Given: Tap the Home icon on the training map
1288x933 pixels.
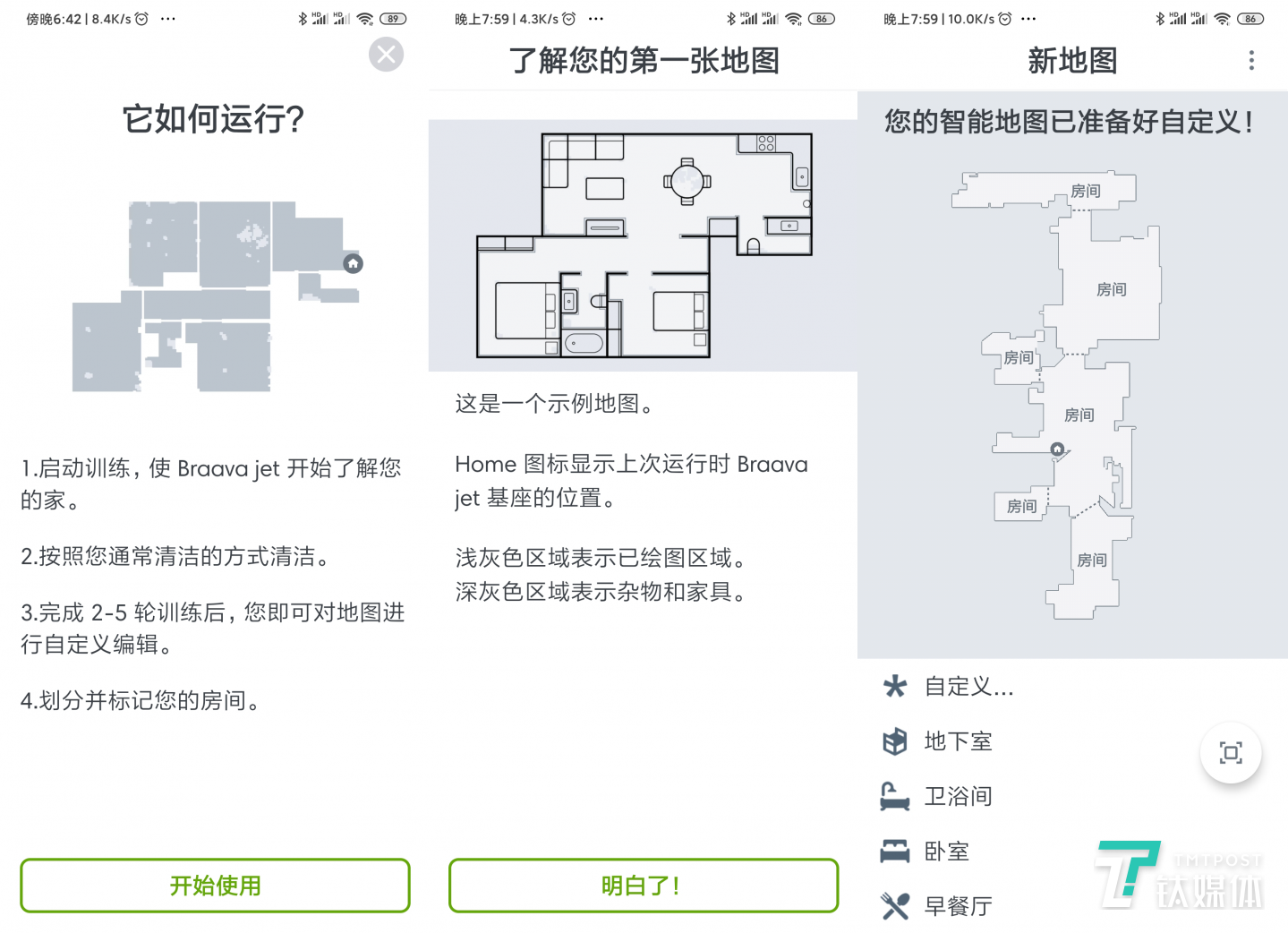Looking at the screenshot, I should (353, 263).
